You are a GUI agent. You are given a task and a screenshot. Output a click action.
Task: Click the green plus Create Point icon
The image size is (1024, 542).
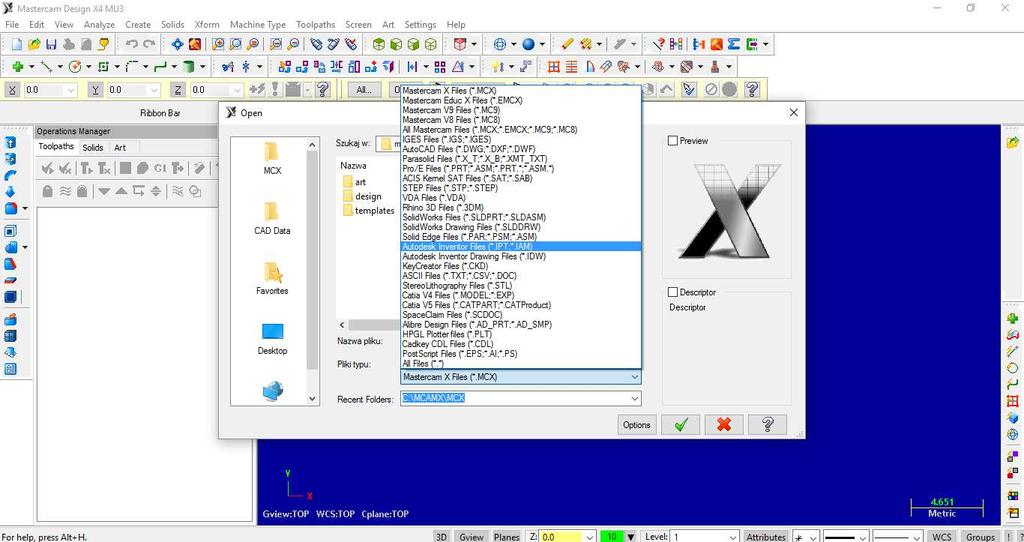tap(18, 67)
